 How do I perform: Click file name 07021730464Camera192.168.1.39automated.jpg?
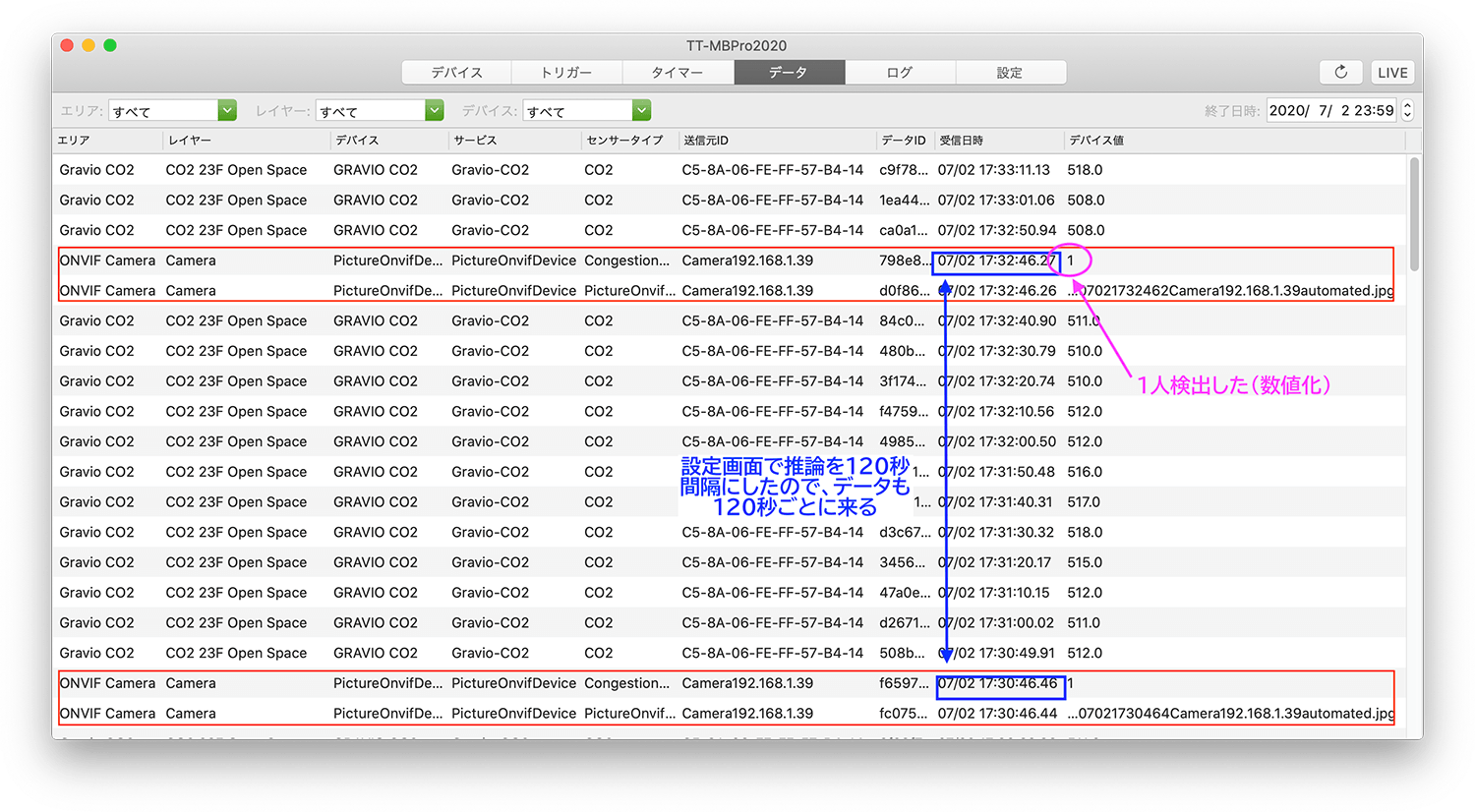pyautogui.click(x=1231, y=714)
